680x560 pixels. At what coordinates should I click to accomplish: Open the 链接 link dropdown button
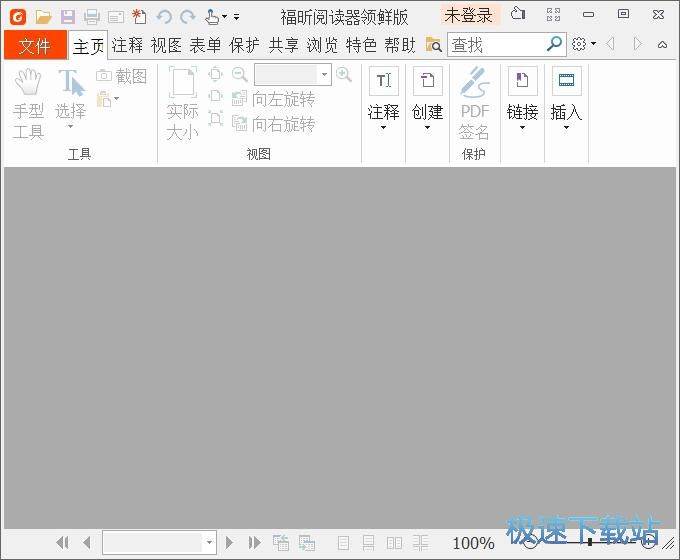point(523,99)
